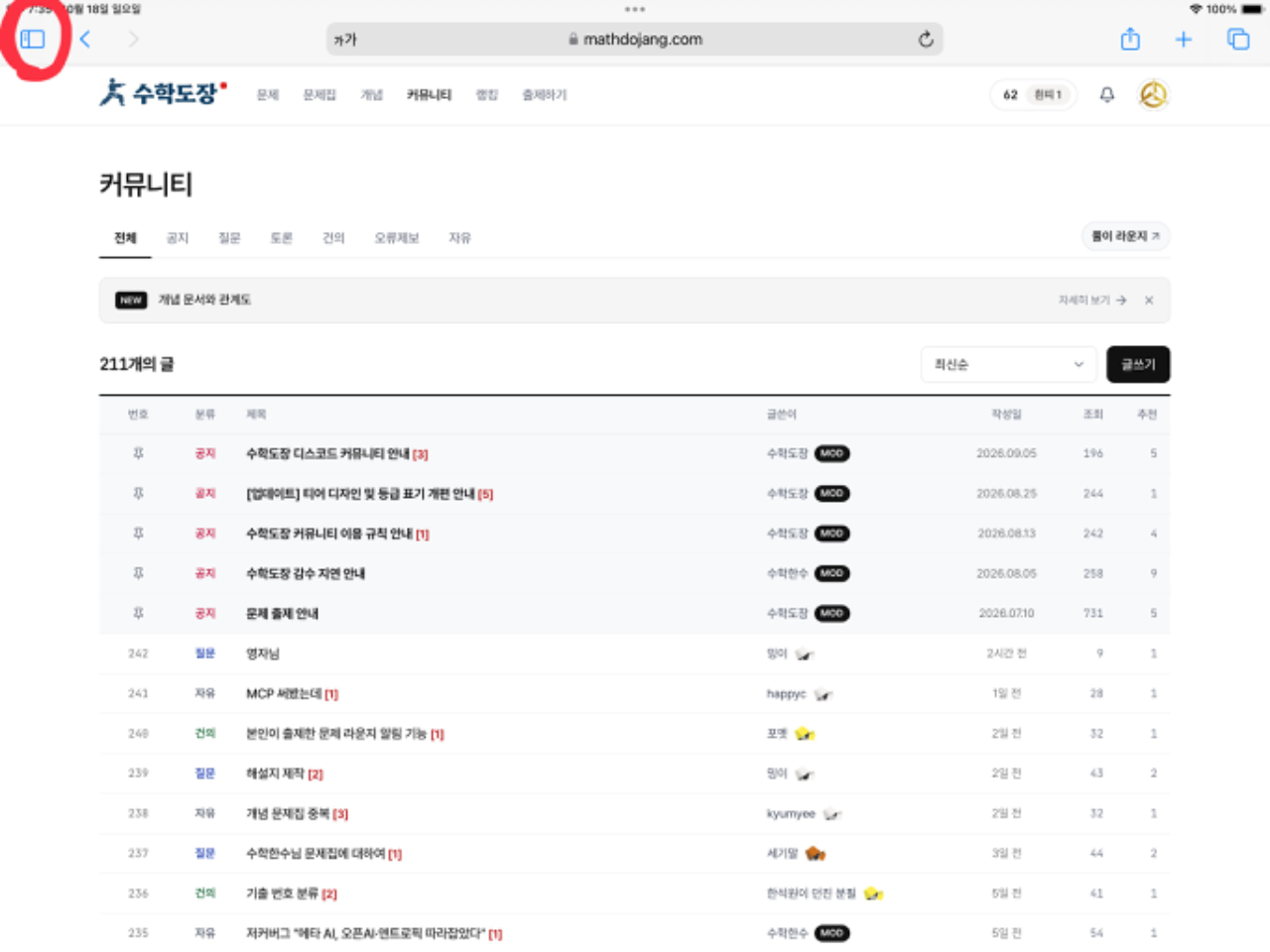Image resolution: width=1270 pixels, height=952 pixels.
Task: Open the 개념 navigation menu item
Action: pos(372,95)
